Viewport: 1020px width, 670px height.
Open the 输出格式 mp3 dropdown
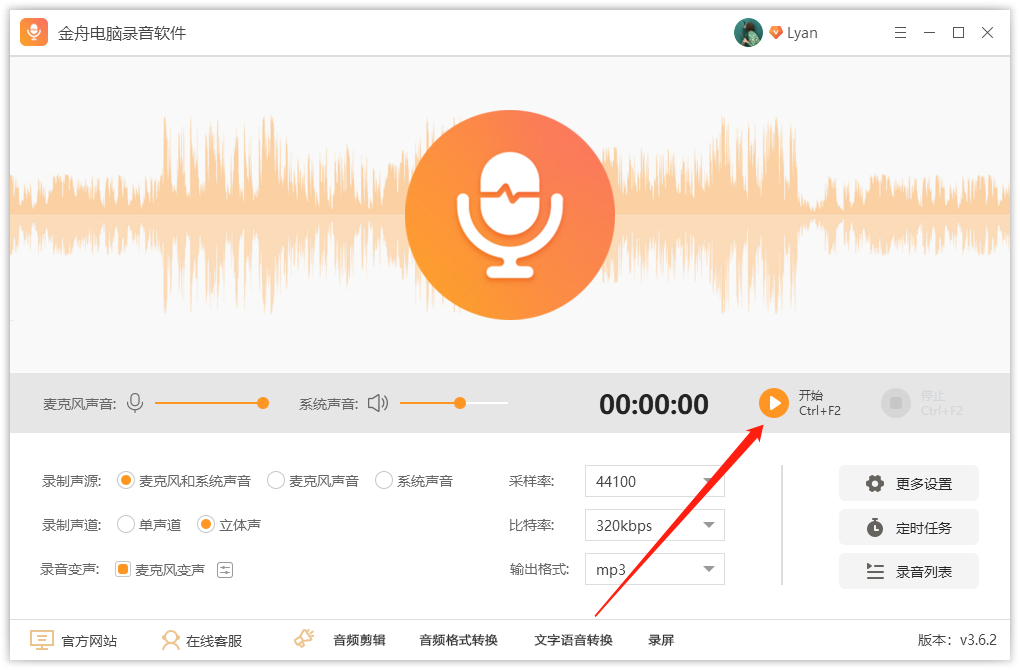pos(654,570)
